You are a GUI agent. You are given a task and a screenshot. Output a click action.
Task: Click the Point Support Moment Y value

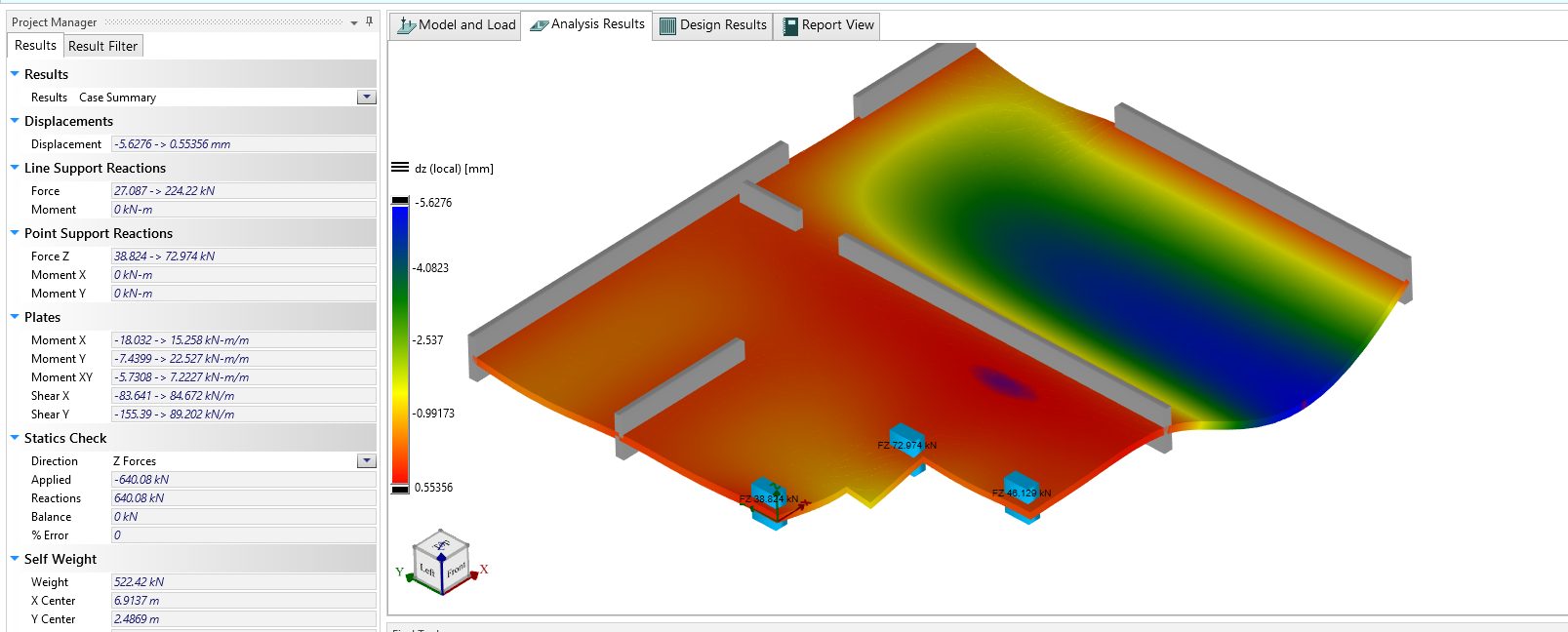click(x=244, y=294)
